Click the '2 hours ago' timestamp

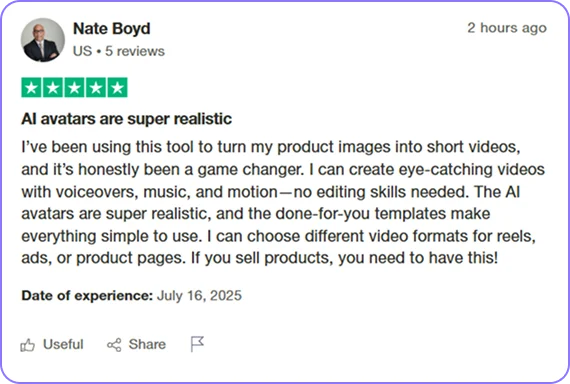click(507, 28)
